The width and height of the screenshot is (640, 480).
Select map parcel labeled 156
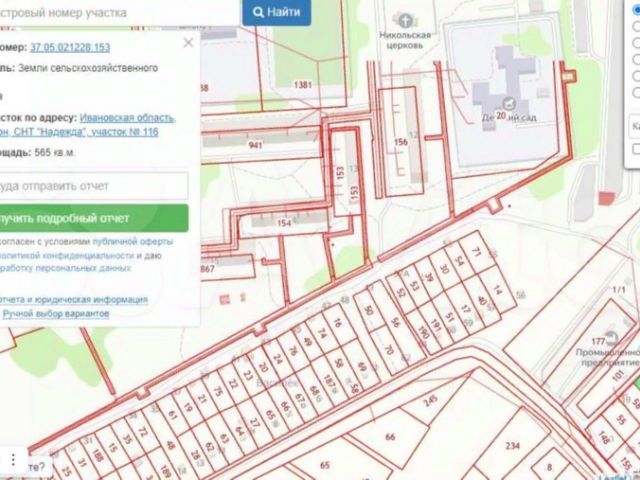401,142
